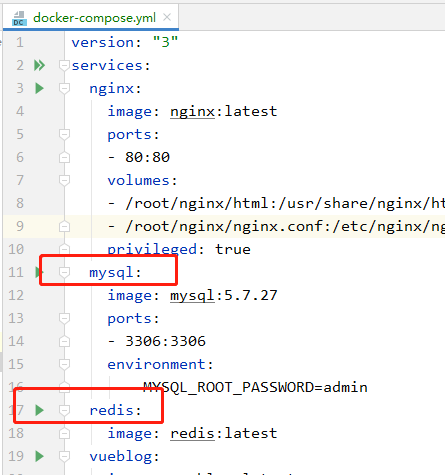Collapse nginx ports fold marker on line 5
Image resolution: width=445 pixels, height=475 pixels.
(64, 134)
